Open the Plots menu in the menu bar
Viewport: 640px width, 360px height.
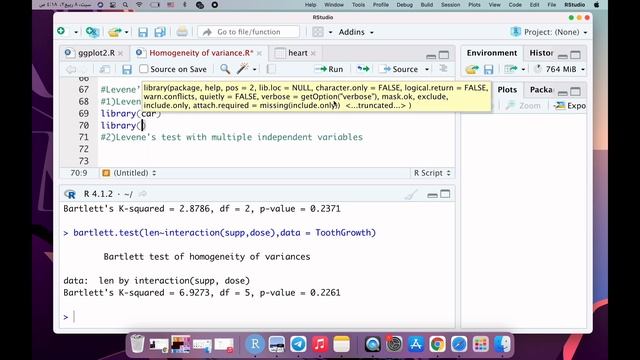[474, 5]
